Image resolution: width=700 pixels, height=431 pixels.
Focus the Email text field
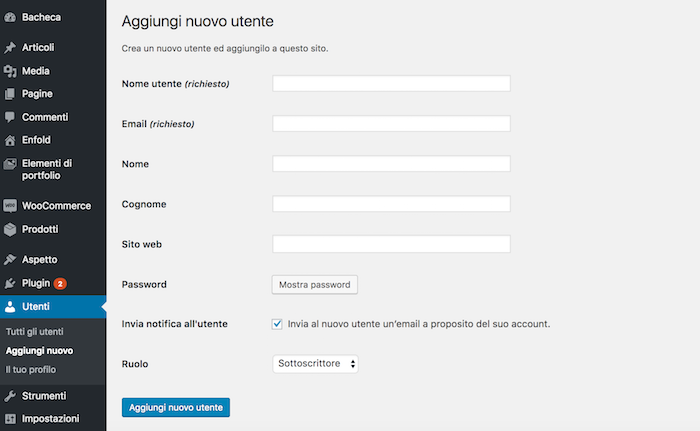pyautogui.click(x=391, y=124)
